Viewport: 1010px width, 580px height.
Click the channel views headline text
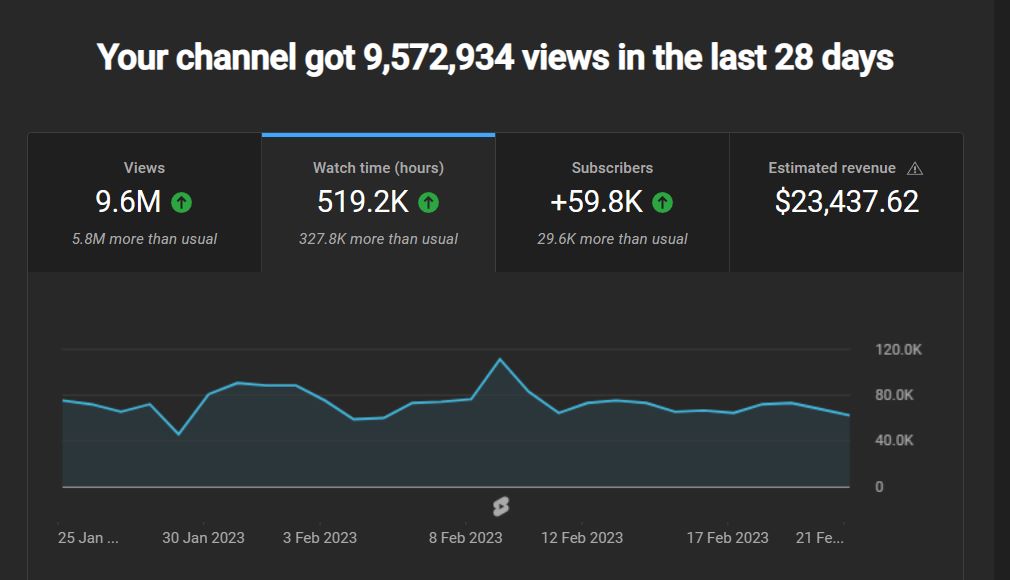495,57
